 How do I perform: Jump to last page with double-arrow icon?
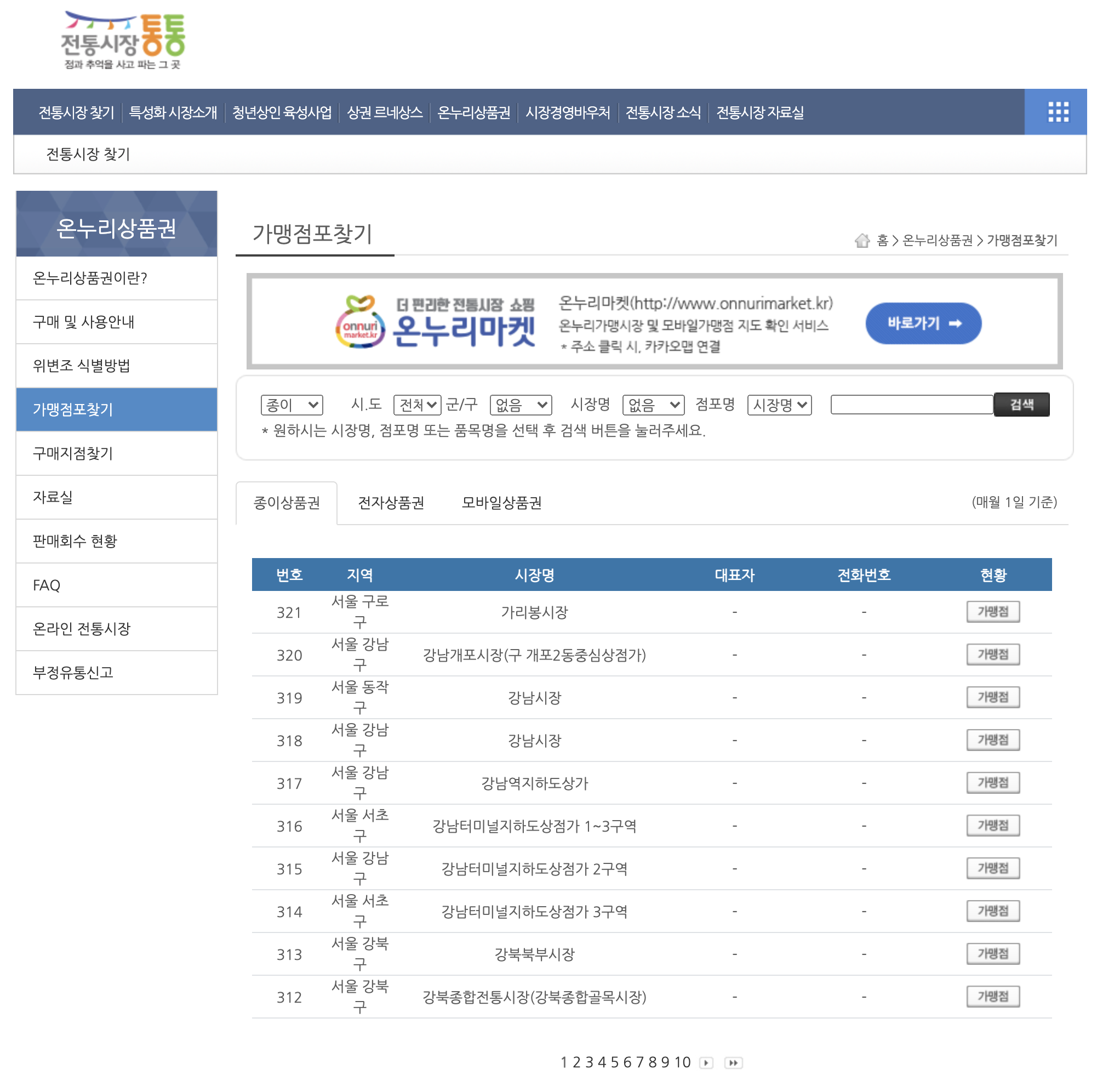(733, 1062)
